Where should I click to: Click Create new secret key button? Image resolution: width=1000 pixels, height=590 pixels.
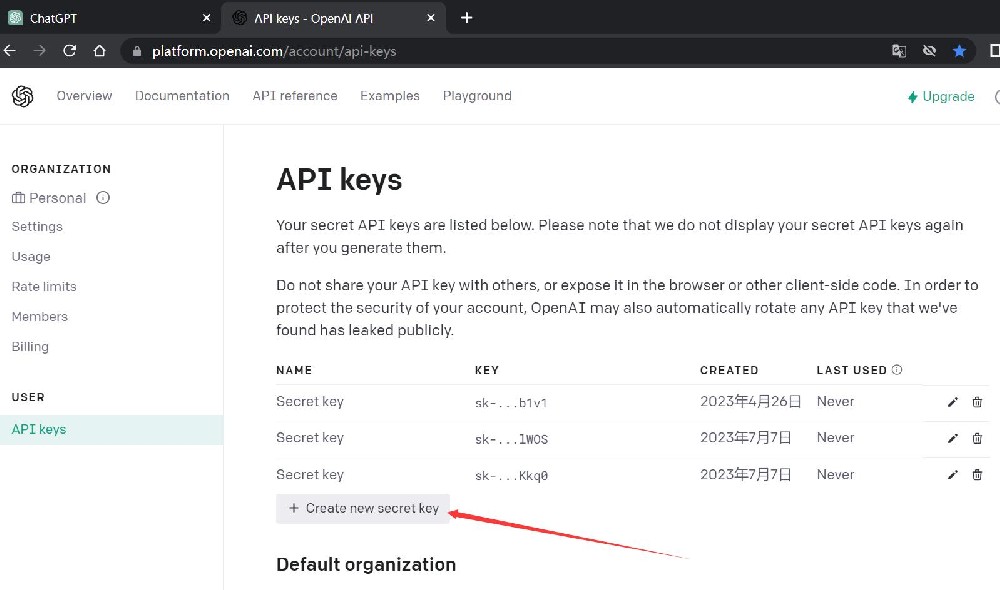click(x=363, y=508)
